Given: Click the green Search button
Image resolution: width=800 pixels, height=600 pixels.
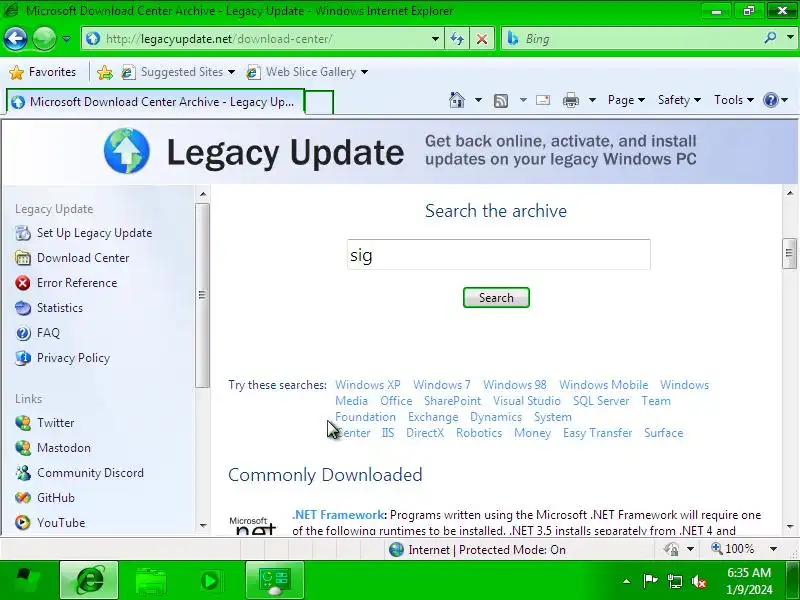Looking at the screenshot, I should click(x=496, y=297).
